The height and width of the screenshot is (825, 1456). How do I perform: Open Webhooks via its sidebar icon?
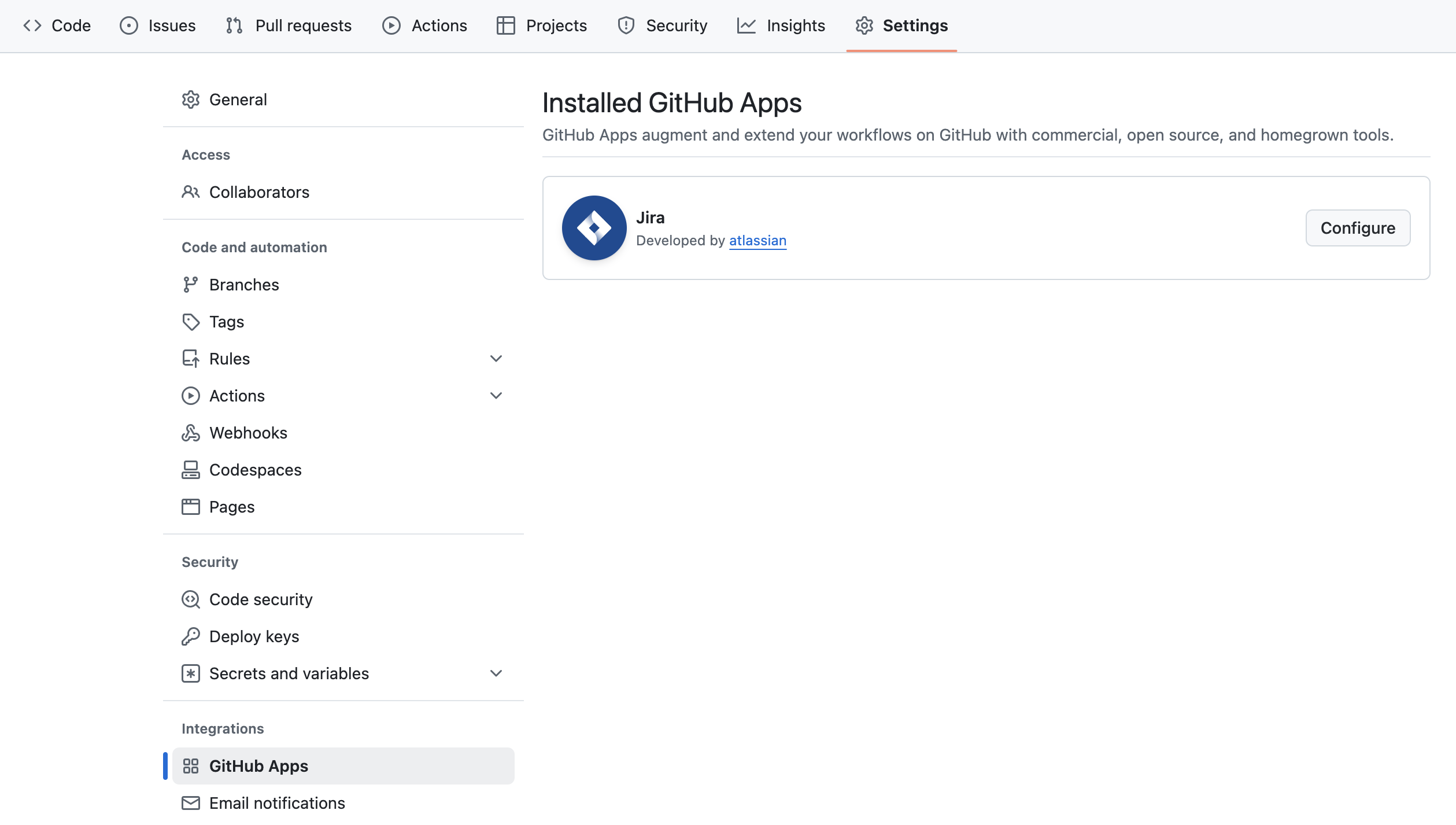coord(190,433)
